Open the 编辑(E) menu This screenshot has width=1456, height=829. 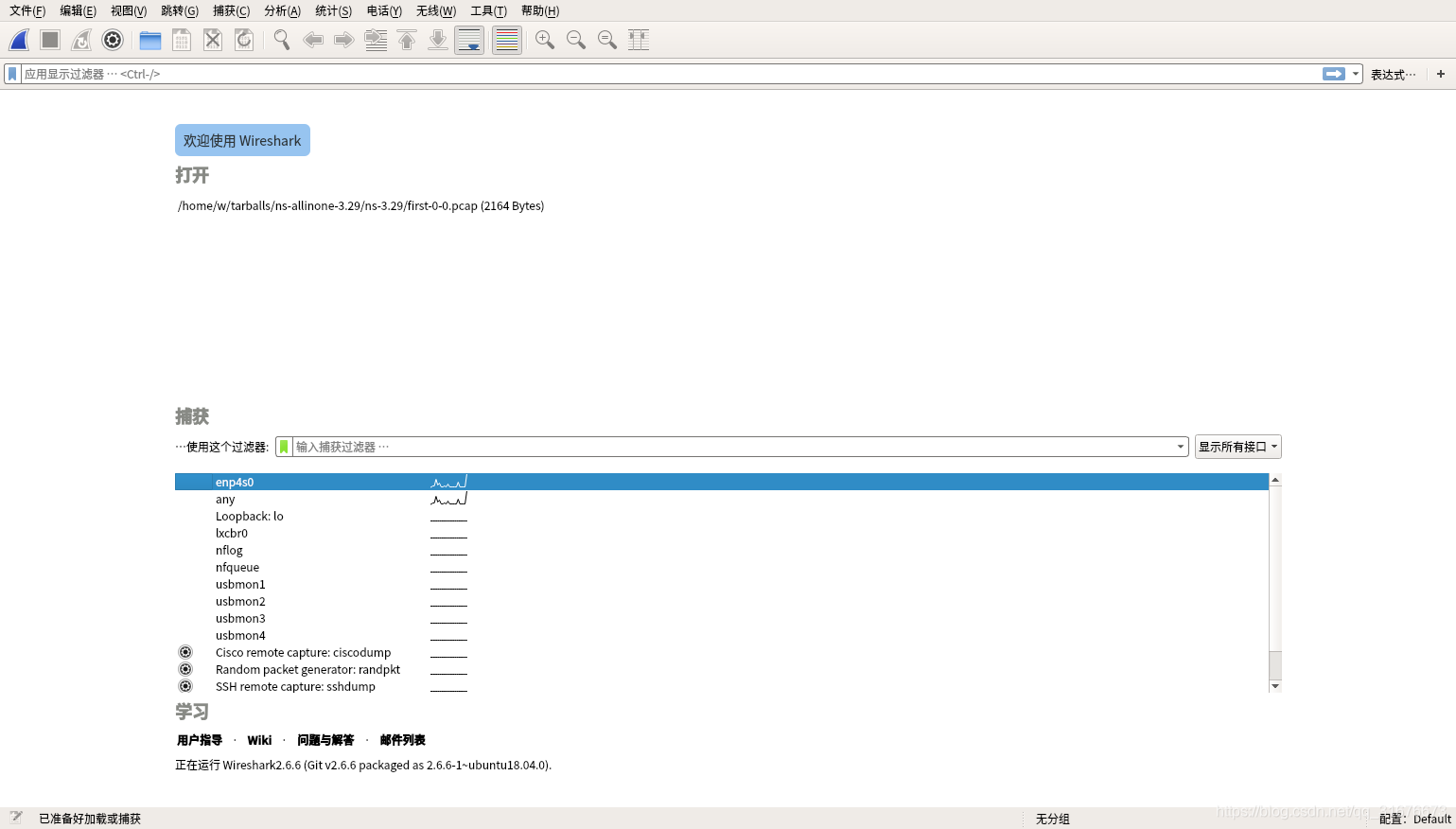pos(78,10)
